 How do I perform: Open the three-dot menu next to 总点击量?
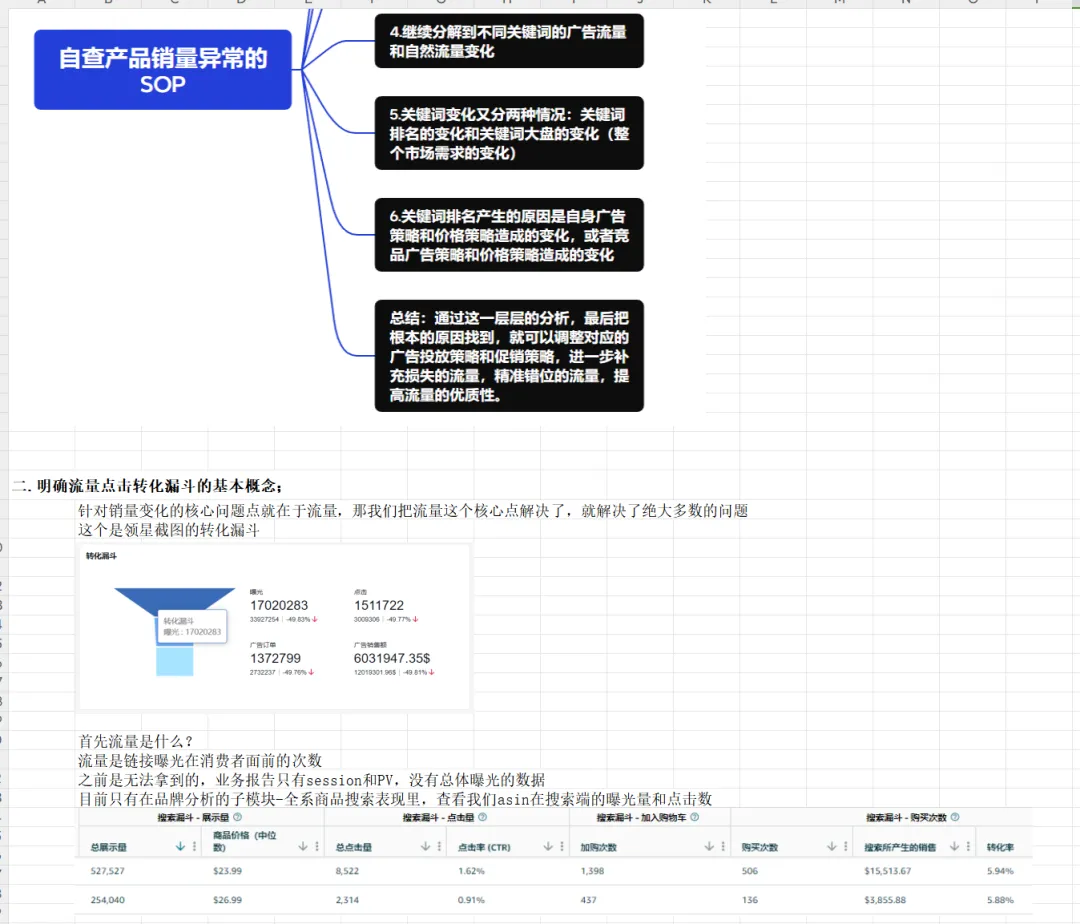point(439,846)
